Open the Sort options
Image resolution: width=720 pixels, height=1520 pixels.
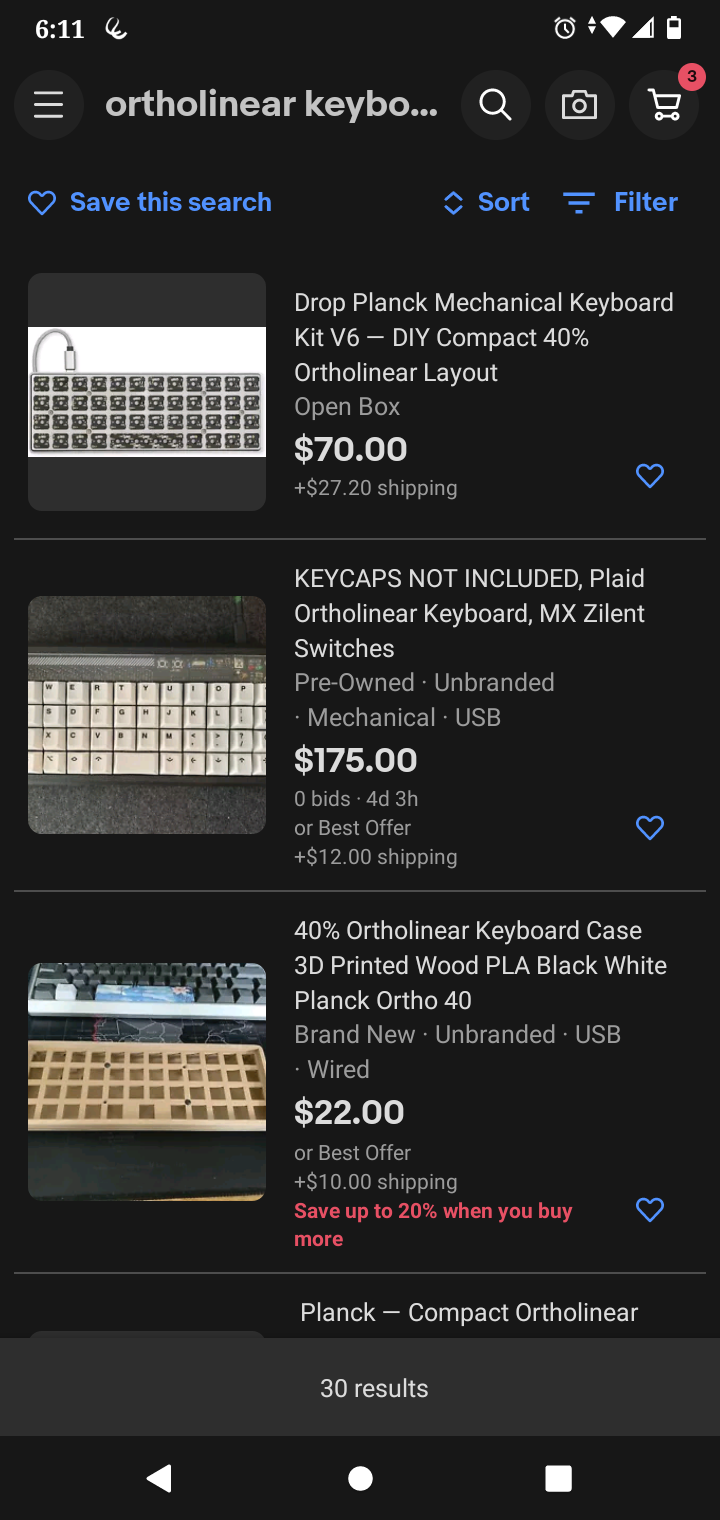click(x=486, y=203)
